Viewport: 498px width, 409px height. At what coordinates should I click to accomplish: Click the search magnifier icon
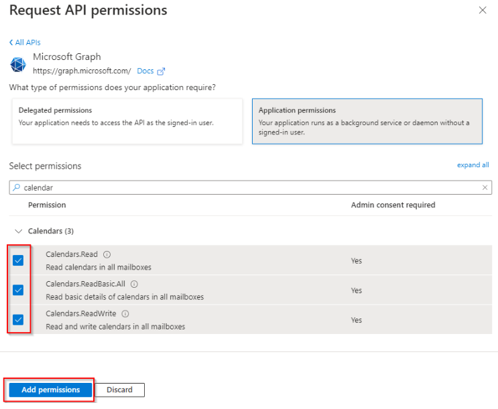point(16,188)
